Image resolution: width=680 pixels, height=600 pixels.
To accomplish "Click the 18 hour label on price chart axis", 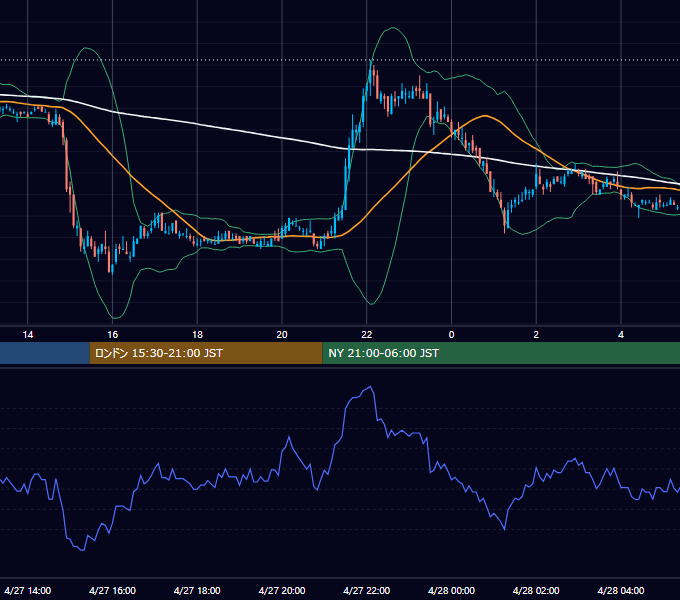I will [x=197, y=335].
